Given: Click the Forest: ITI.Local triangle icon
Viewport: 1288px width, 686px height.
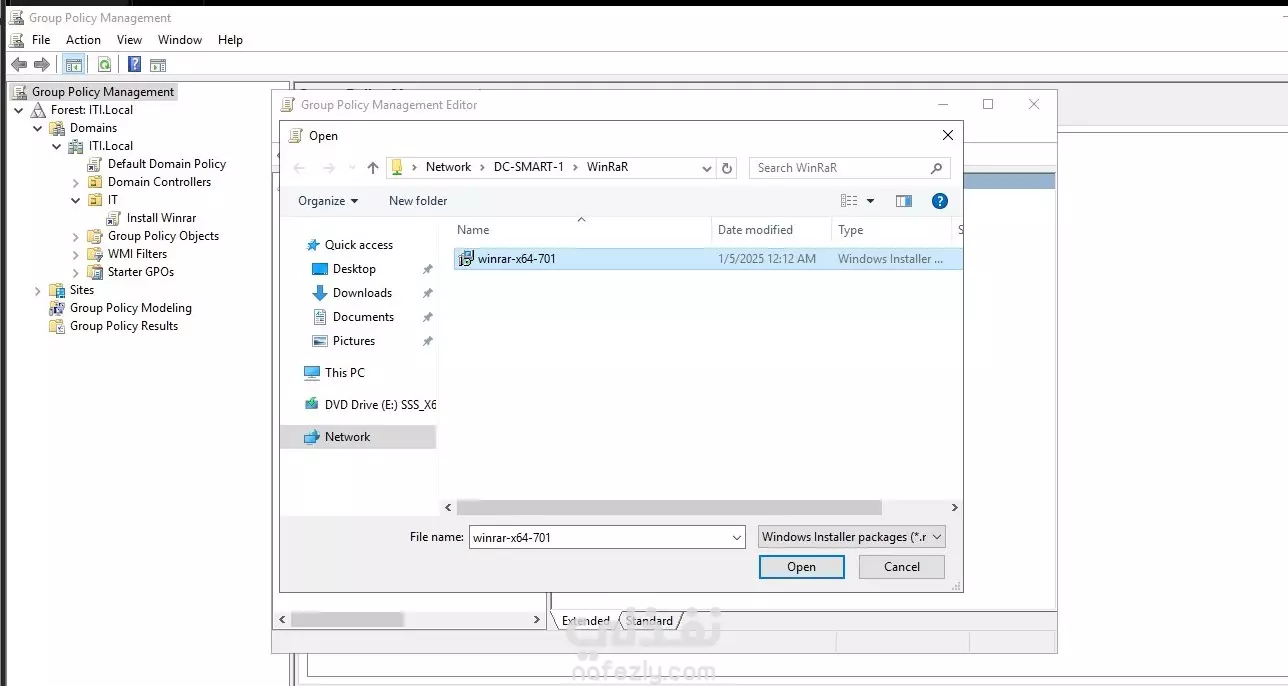Looking at the screenshot, I should pos(38,110).
